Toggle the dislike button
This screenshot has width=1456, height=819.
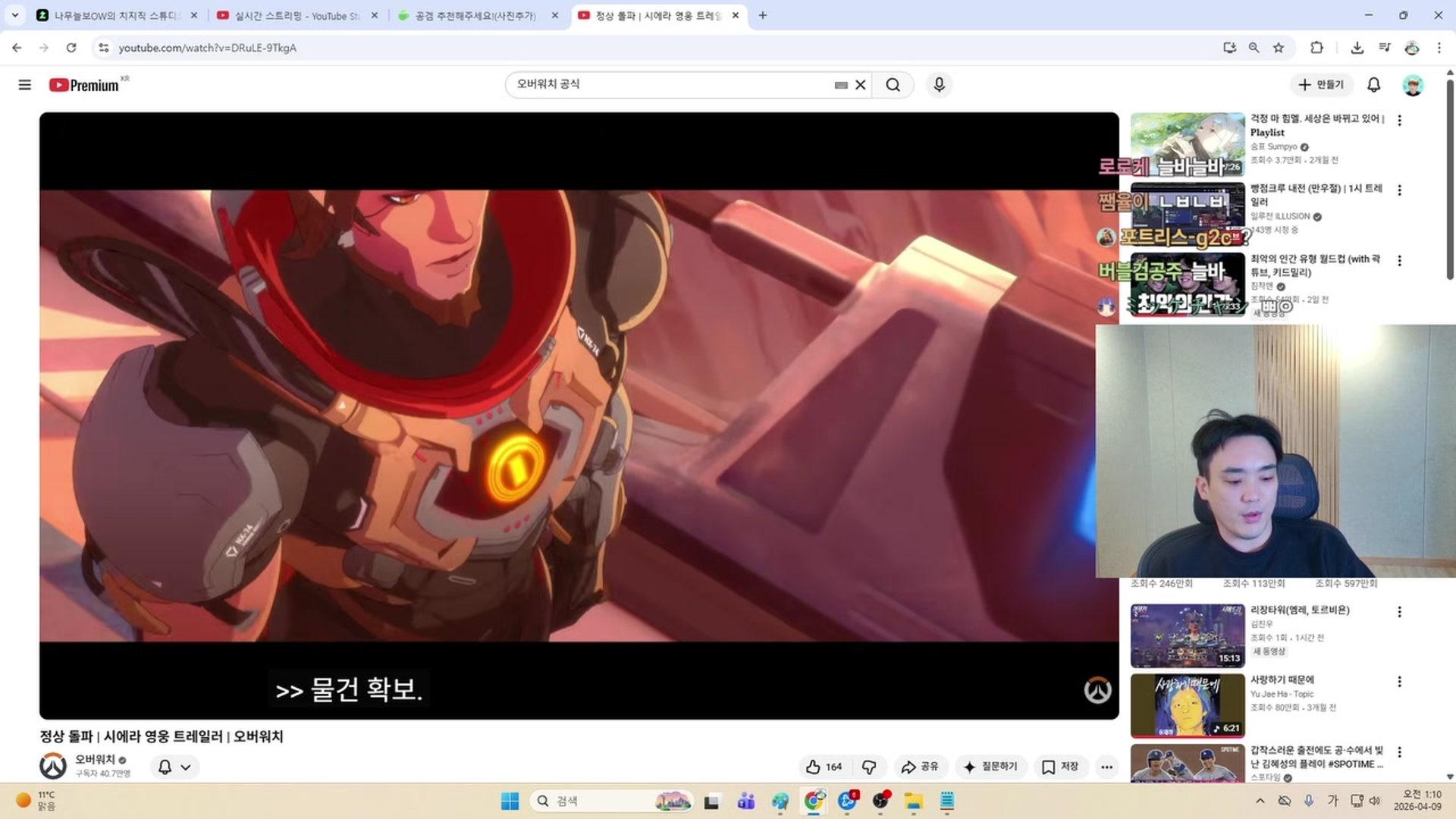click(869, 767)
